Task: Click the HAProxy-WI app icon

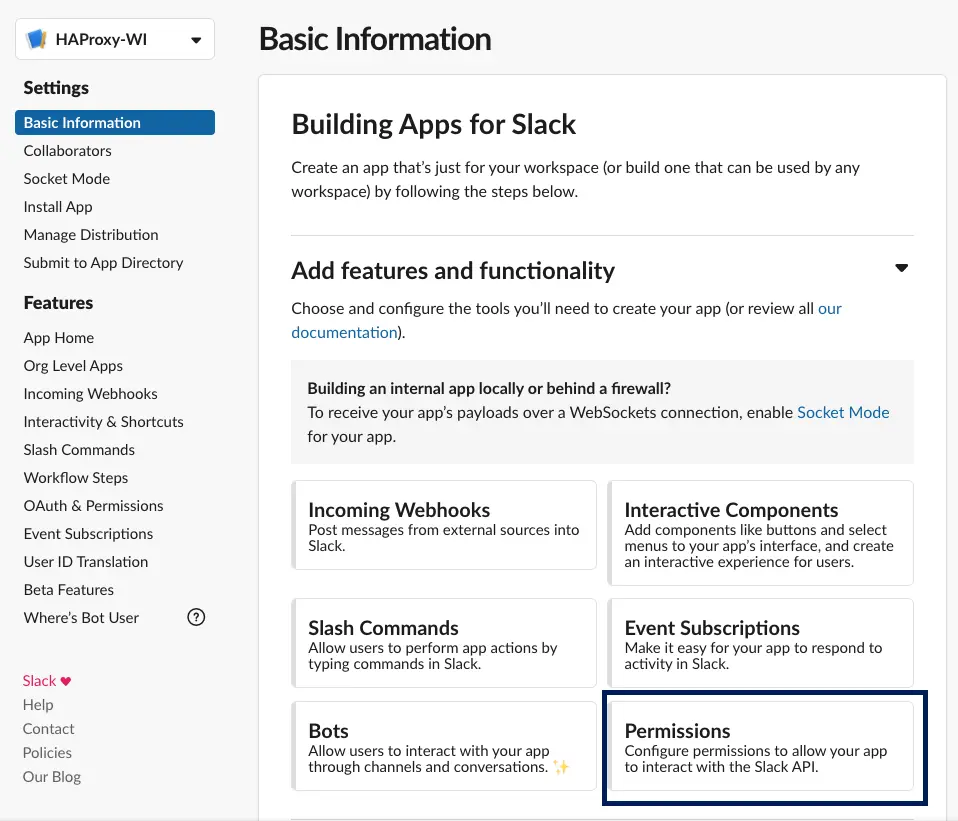Action: (36, 40)
